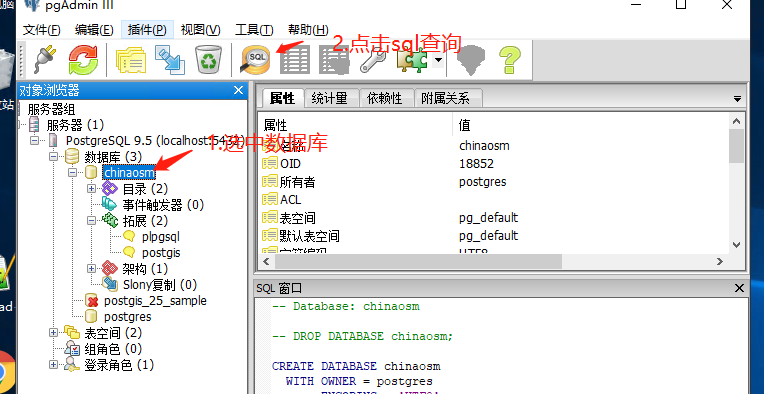Open the 插件(P) menu
The height and width of the screenshot is (394, 764).
(147, 30)
